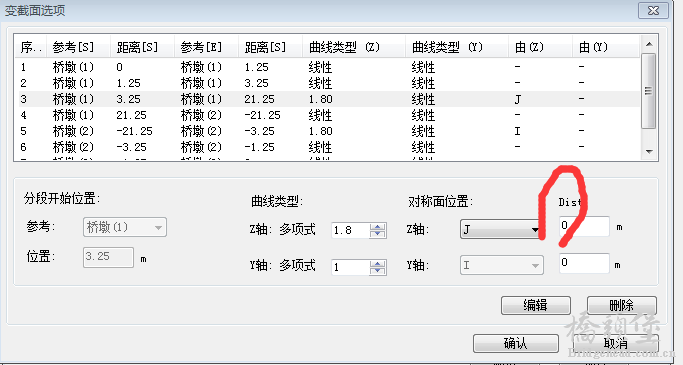Open the Z轴 对称面位置 dropdown showing J
The image size is (683, 365).
click(501, 229)
